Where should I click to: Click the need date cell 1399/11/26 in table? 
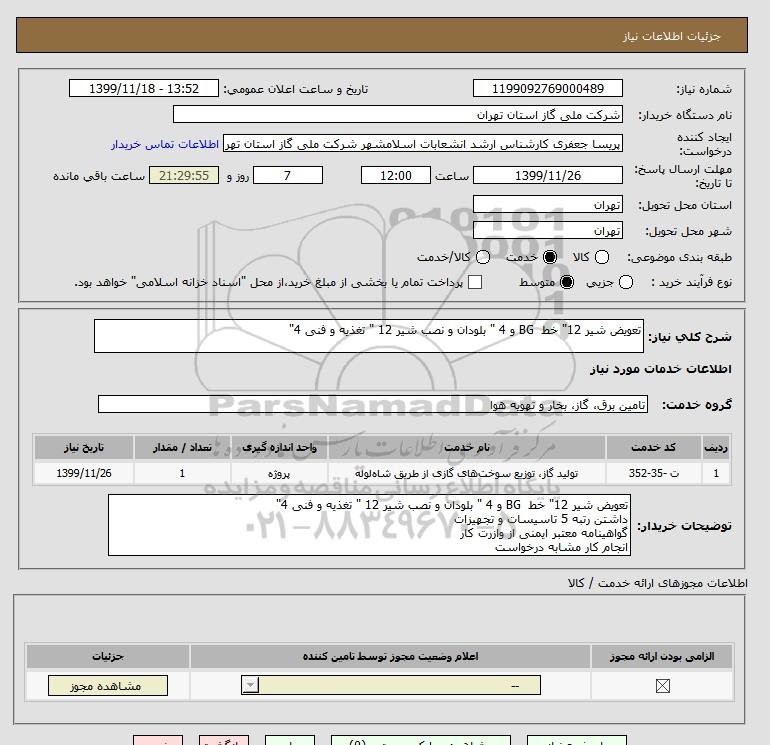pos(84,473)
